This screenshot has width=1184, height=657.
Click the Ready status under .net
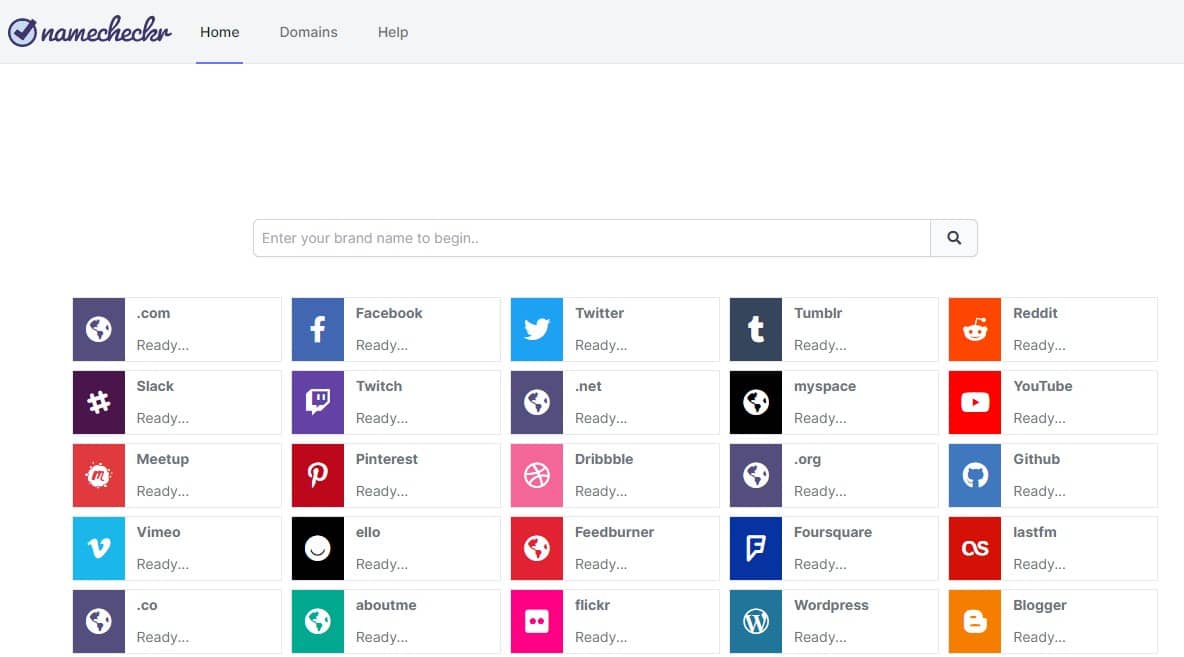[x=601, y=418]
